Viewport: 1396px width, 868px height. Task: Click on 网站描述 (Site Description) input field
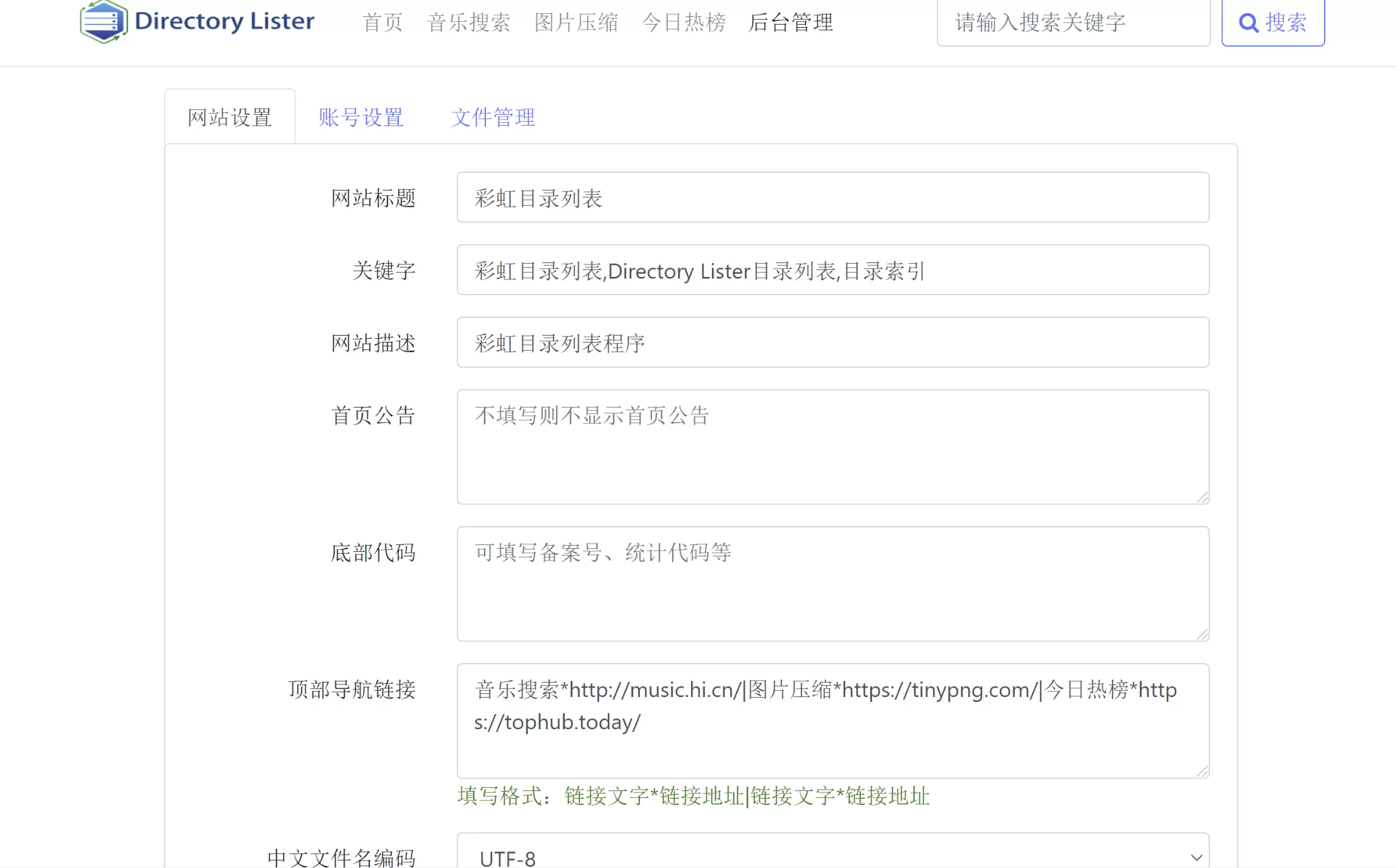[833, 343]
